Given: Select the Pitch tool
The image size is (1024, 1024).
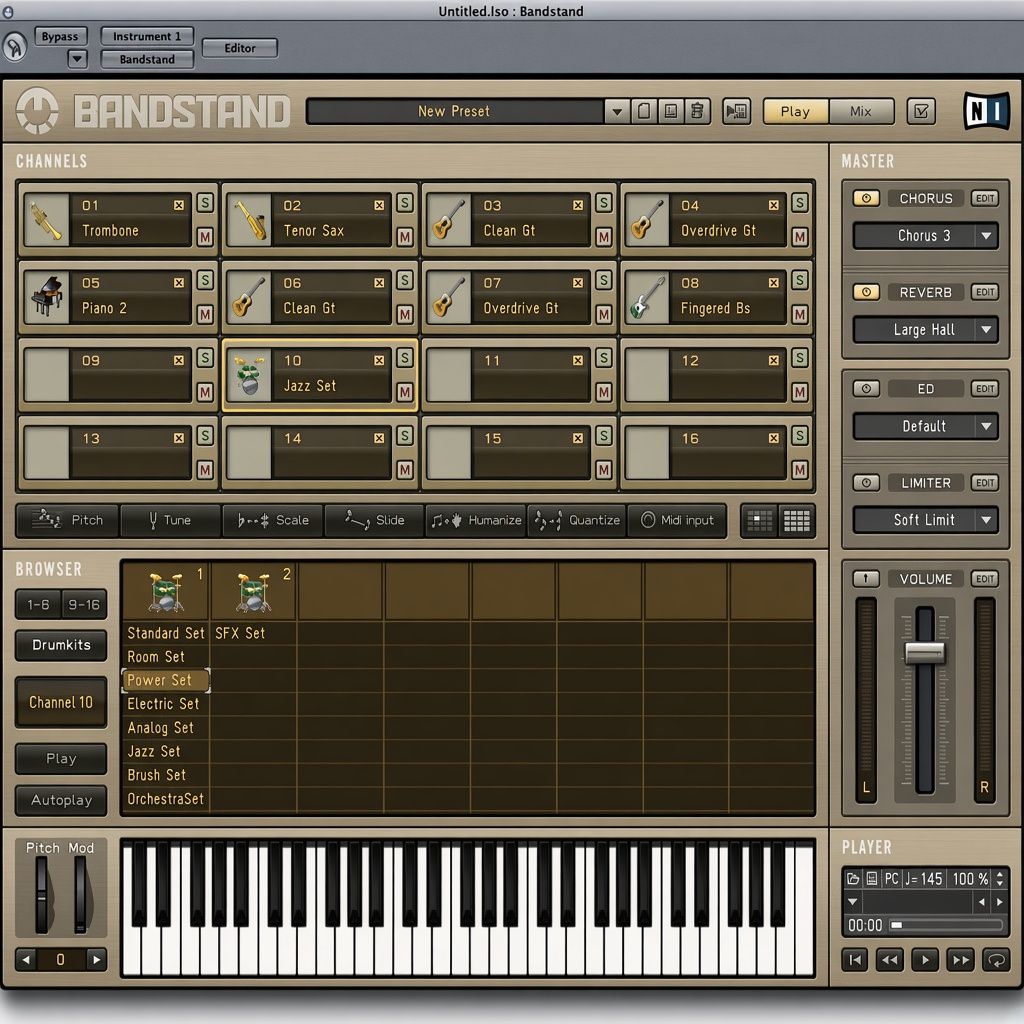Looking at the screenshot, I should point(67,520).
